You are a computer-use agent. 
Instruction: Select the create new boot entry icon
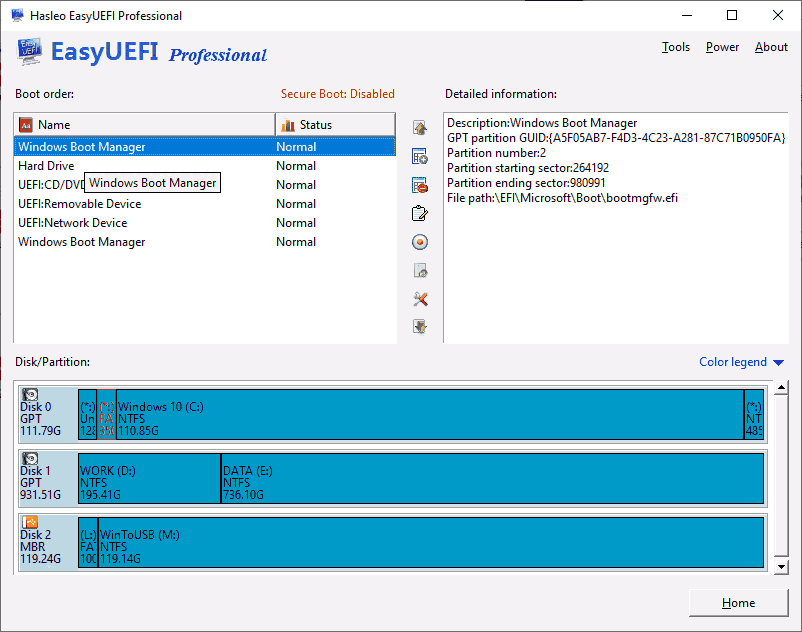point(420,156)
